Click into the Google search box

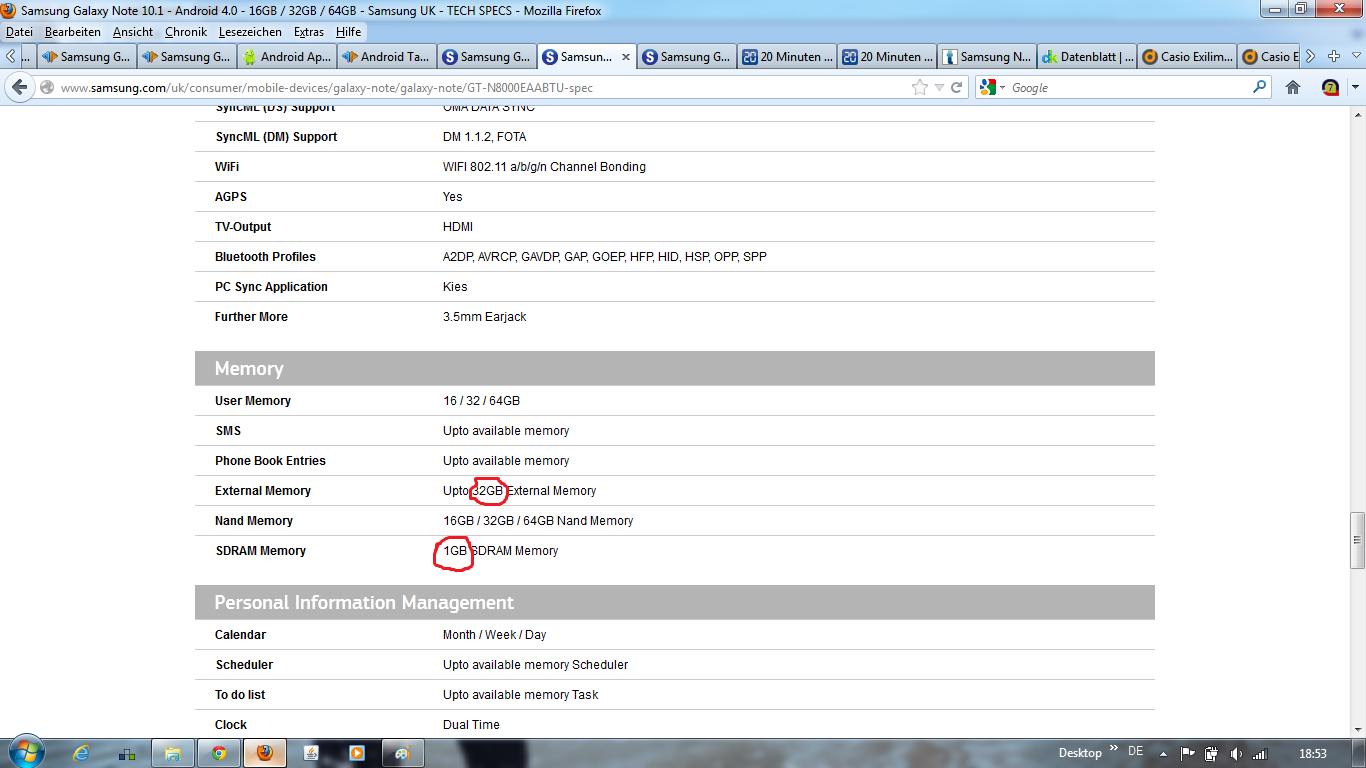click(1130, 88)
